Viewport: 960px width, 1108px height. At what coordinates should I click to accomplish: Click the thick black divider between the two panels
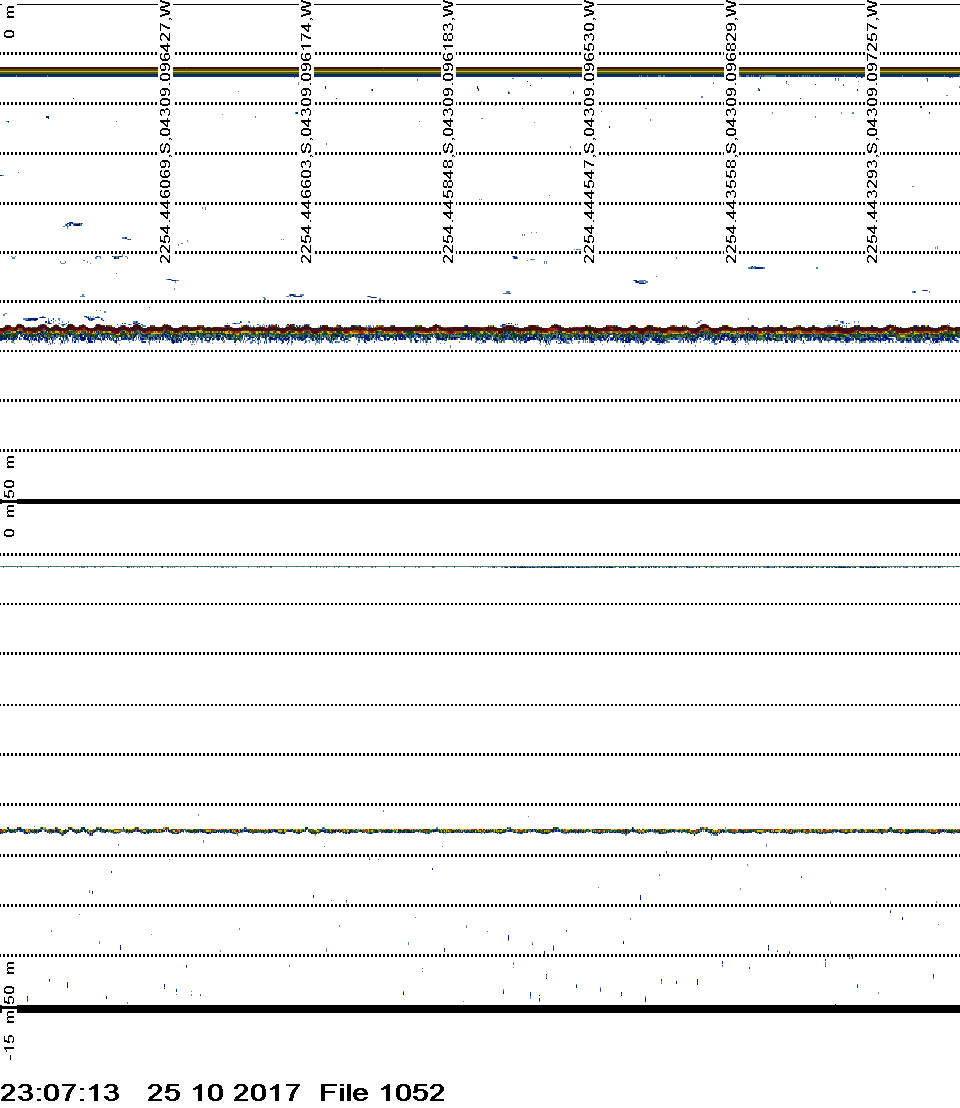(480, 501)
